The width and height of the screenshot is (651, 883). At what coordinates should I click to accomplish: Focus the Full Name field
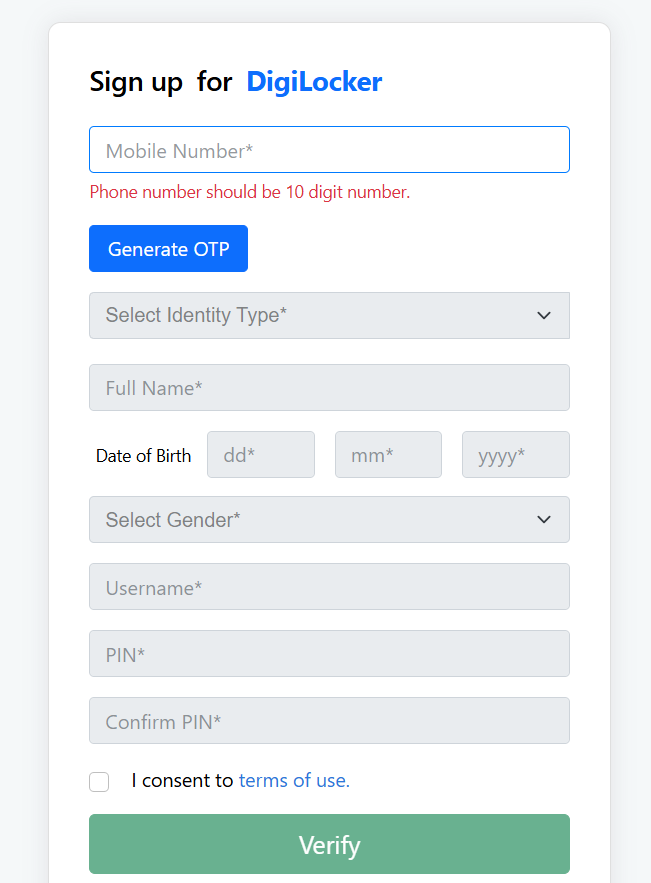329,388
